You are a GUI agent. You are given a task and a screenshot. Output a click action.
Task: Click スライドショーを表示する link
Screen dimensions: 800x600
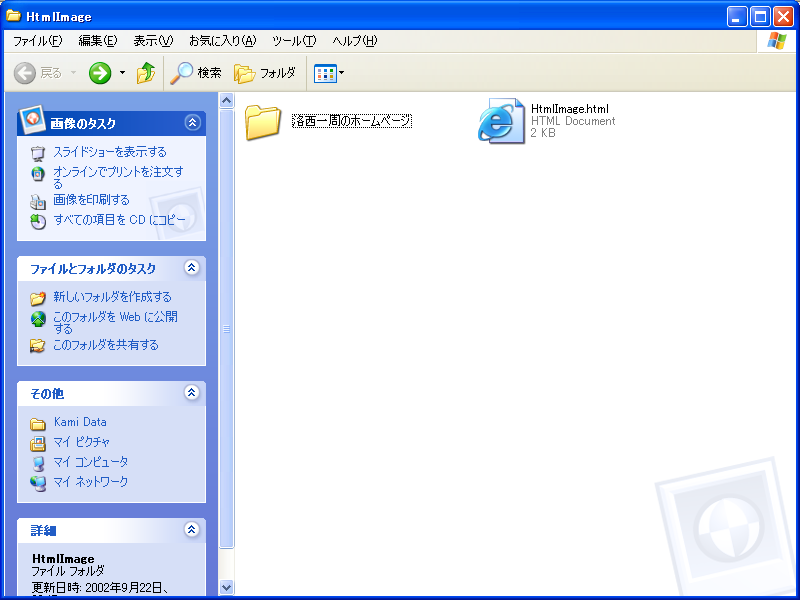(x=109, y=152)
